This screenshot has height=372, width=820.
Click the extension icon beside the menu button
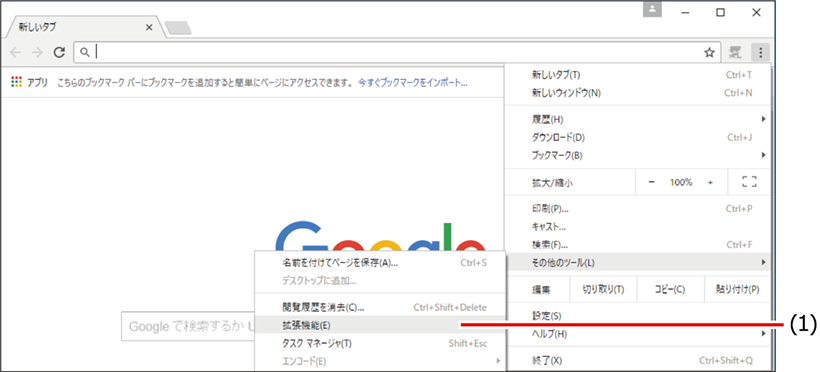(x=736, y=52)
